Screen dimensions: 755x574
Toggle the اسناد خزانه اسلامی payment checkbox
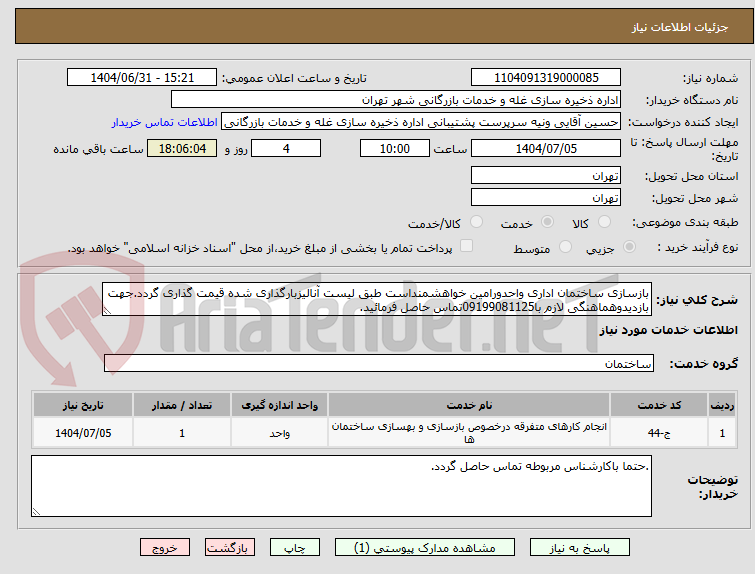click(466, 246)
